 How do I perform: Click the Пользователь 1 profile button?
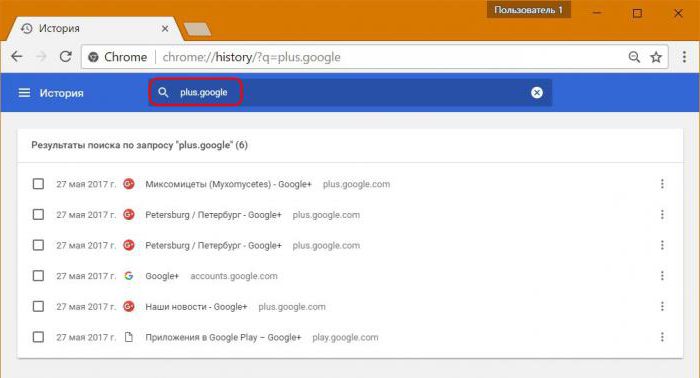(529, 10)
